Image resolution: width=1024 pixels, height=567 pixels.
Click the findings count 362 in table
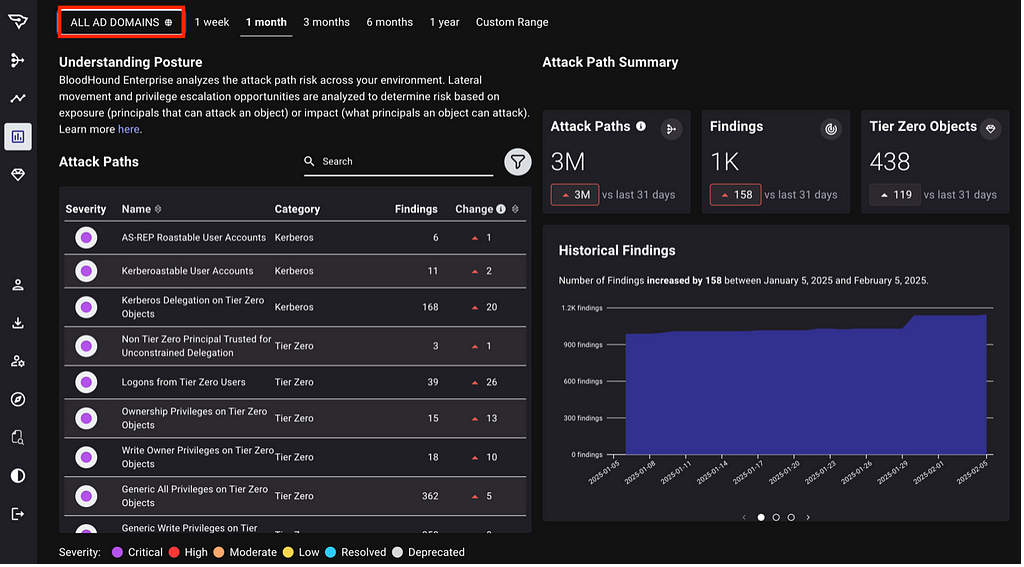point(430,496)
